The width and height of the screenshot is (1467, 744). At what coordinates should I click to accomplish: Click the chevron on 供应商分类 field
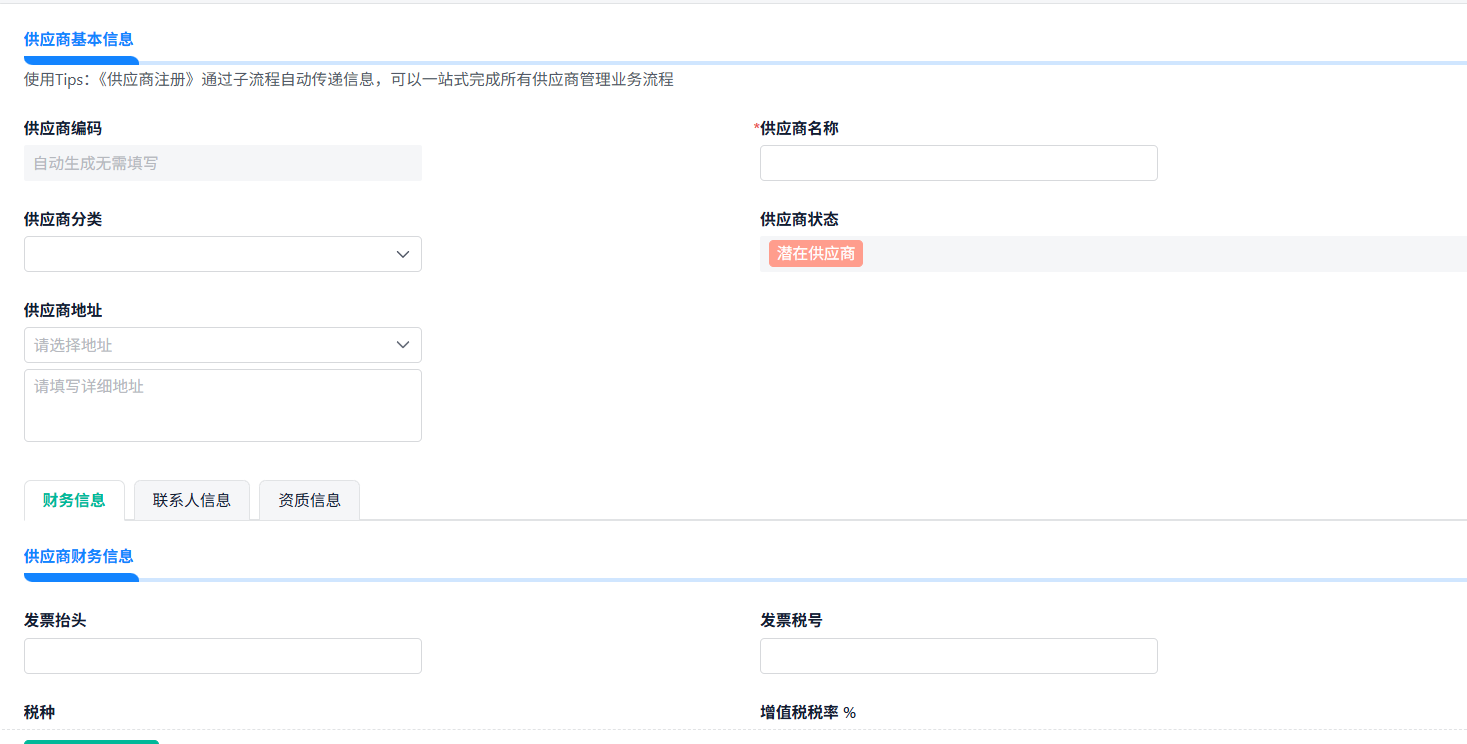[x=403, y=254]
